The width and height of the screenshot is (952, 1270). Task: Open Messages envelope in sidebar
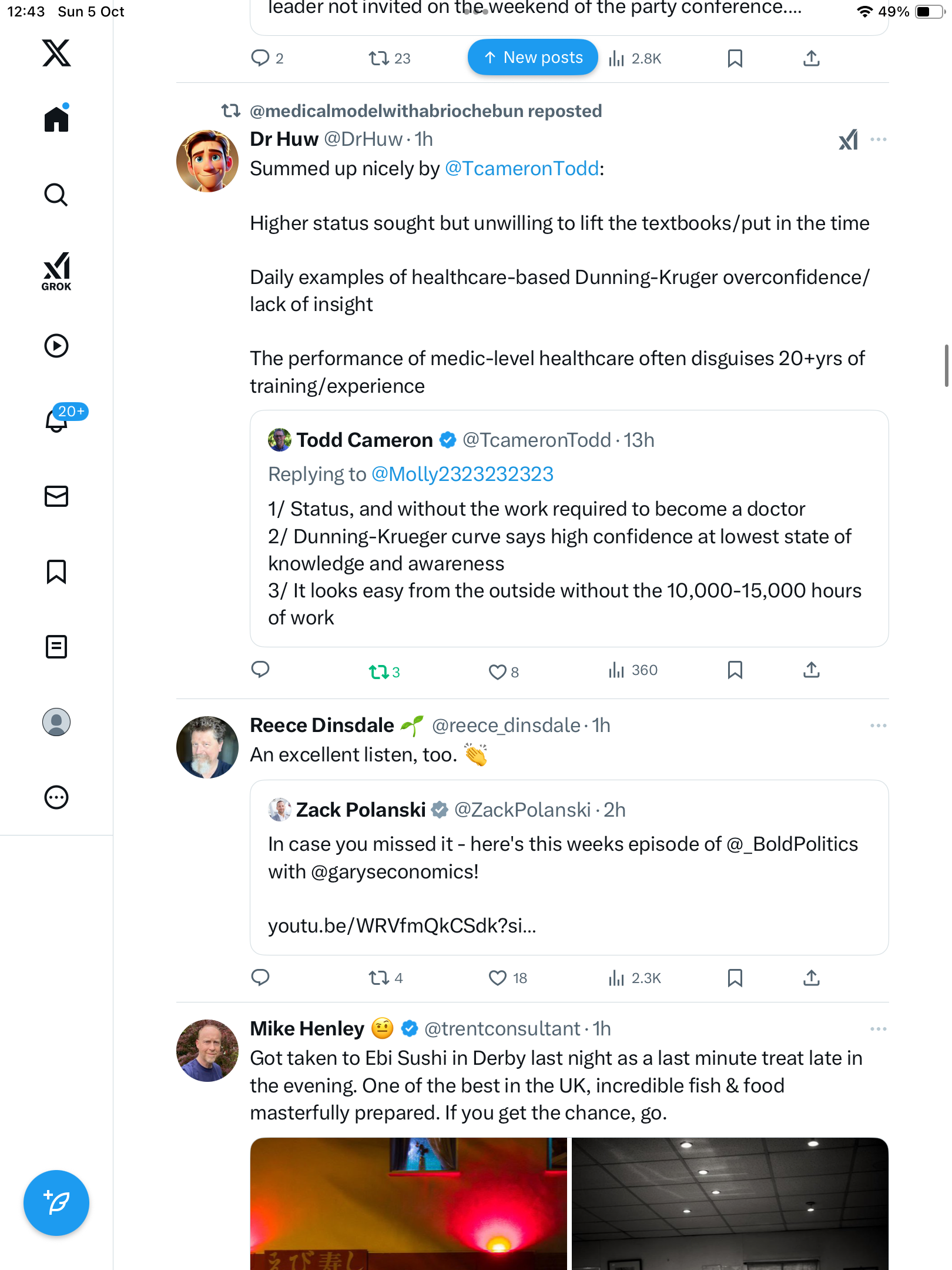(56, 496)
